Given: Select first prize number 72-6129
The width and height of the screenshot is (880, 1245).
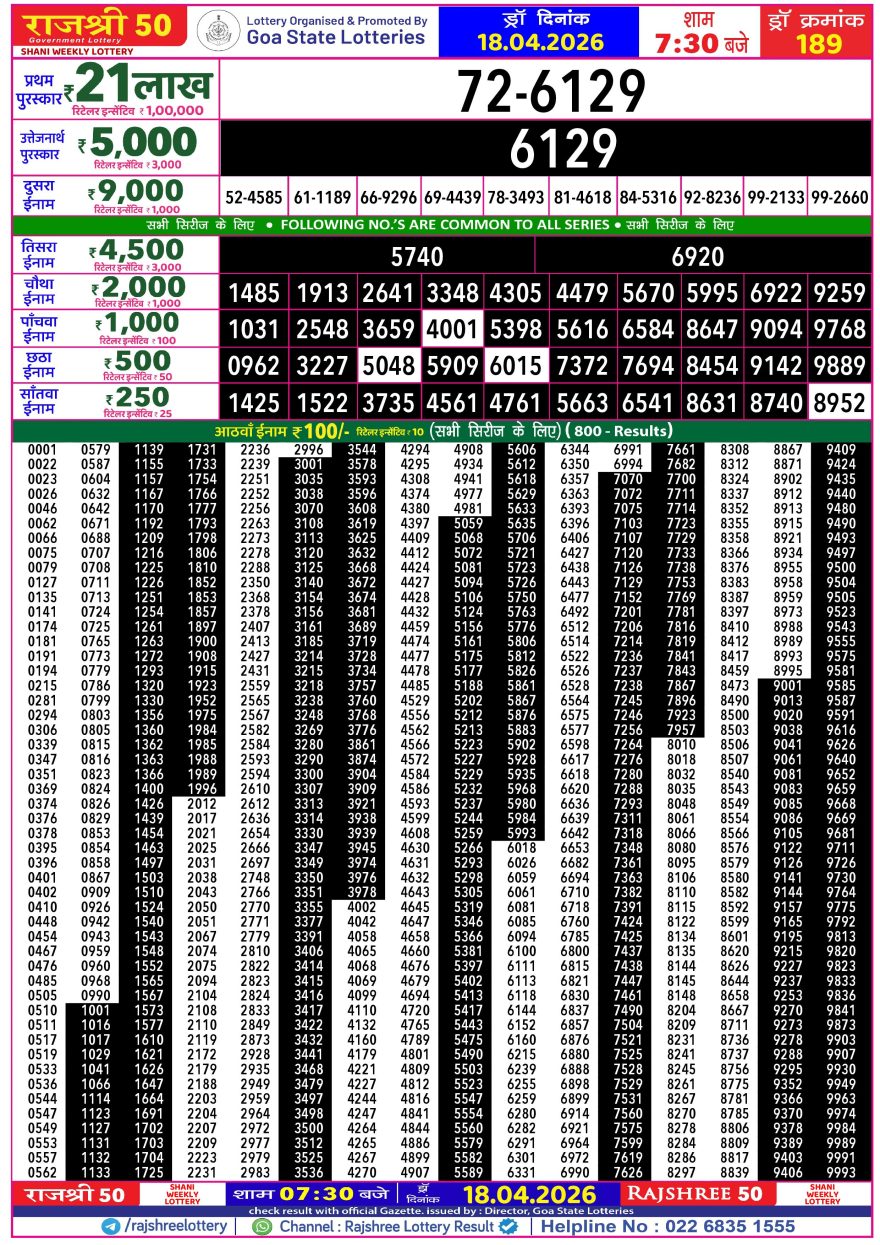Looking at the screenshot, I should 549,93.
